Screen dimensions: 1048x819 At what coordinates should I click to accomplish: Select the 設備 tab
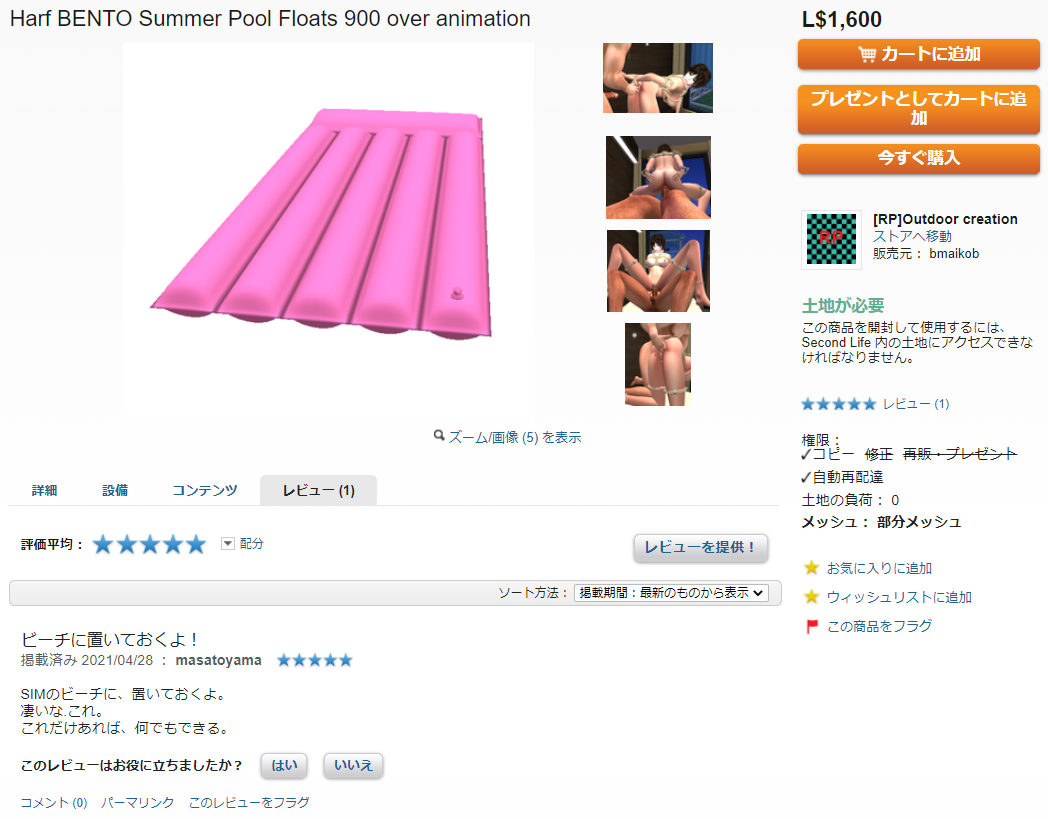[x=115, y=491]
